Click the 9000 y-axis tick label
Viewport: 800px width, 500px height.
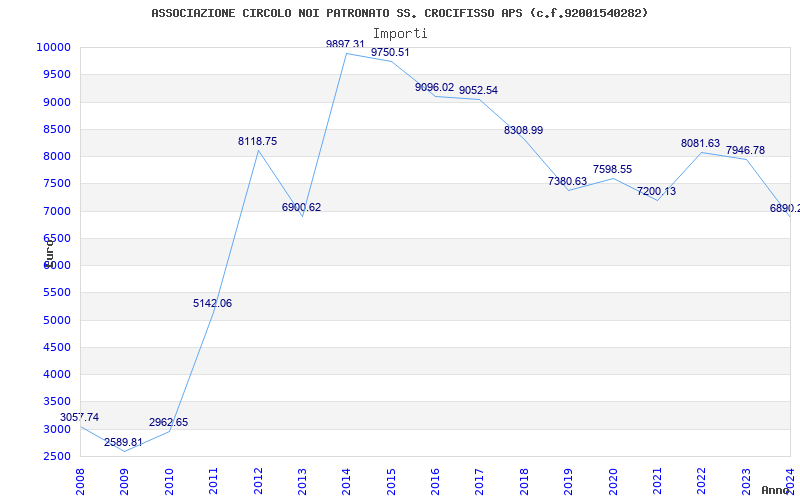pos(56,102)
